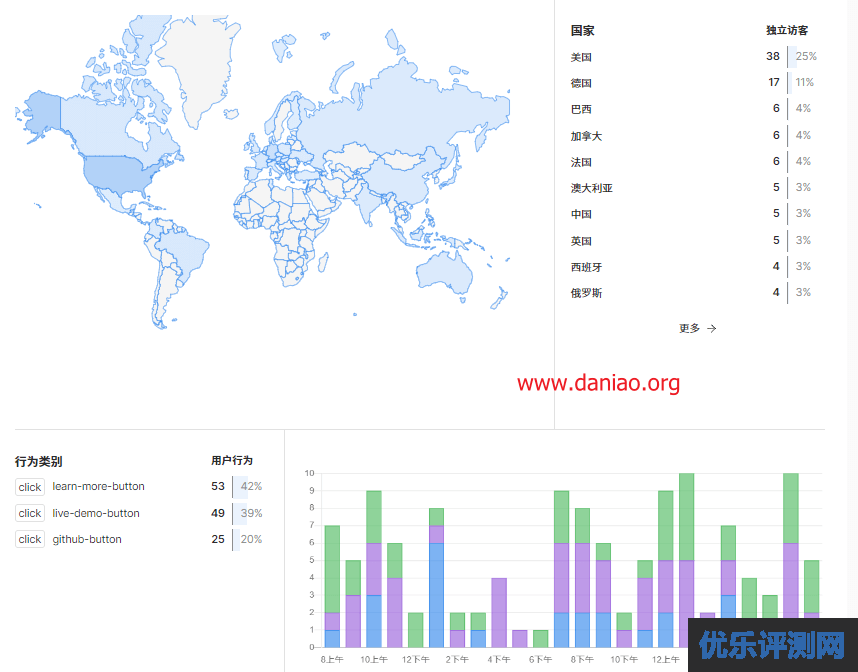The image size is (858, 672).
Task: Click the United States on the world map
Action: (120, 174)
